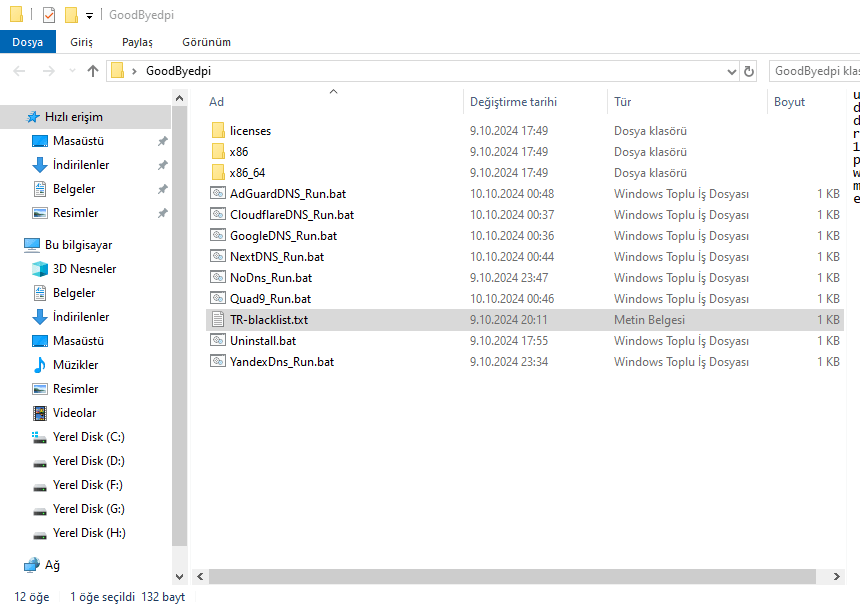
Task: Select CloudflareDNS_Run.bat batch file icon
Action: [x=218, y=214]
